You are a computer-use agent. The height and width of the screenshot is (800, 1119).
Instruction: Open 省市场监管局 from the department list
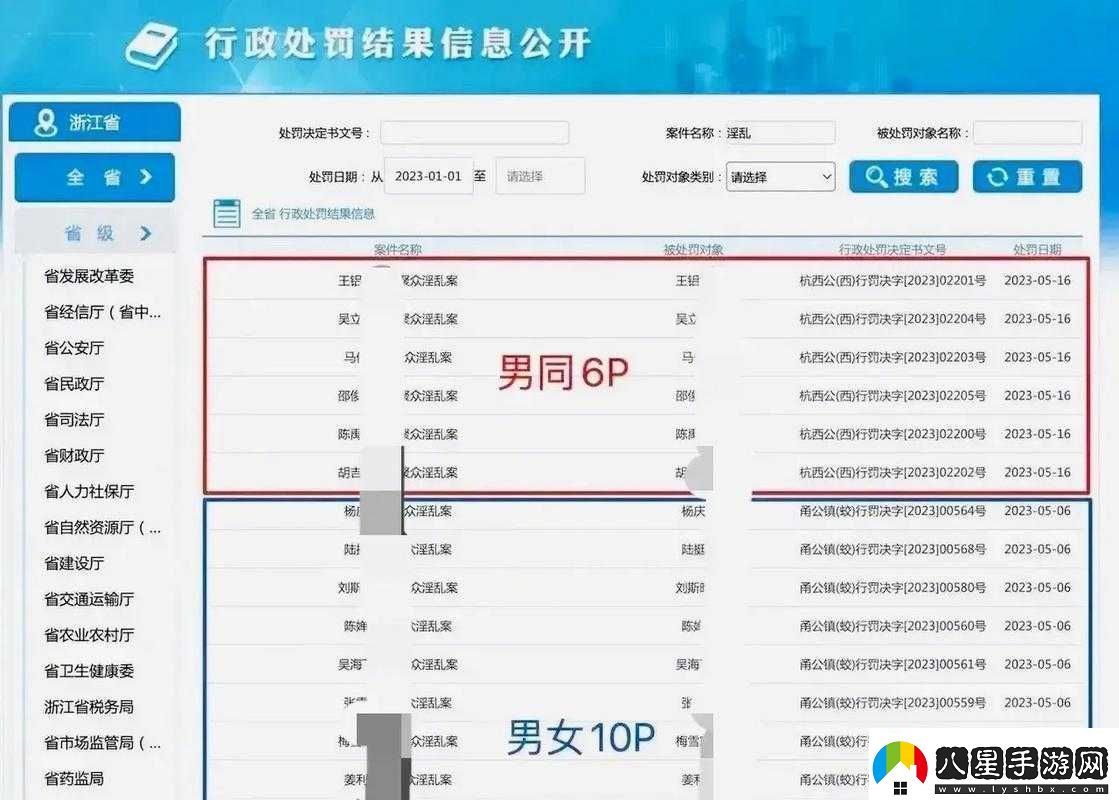(x=101, y=742)
